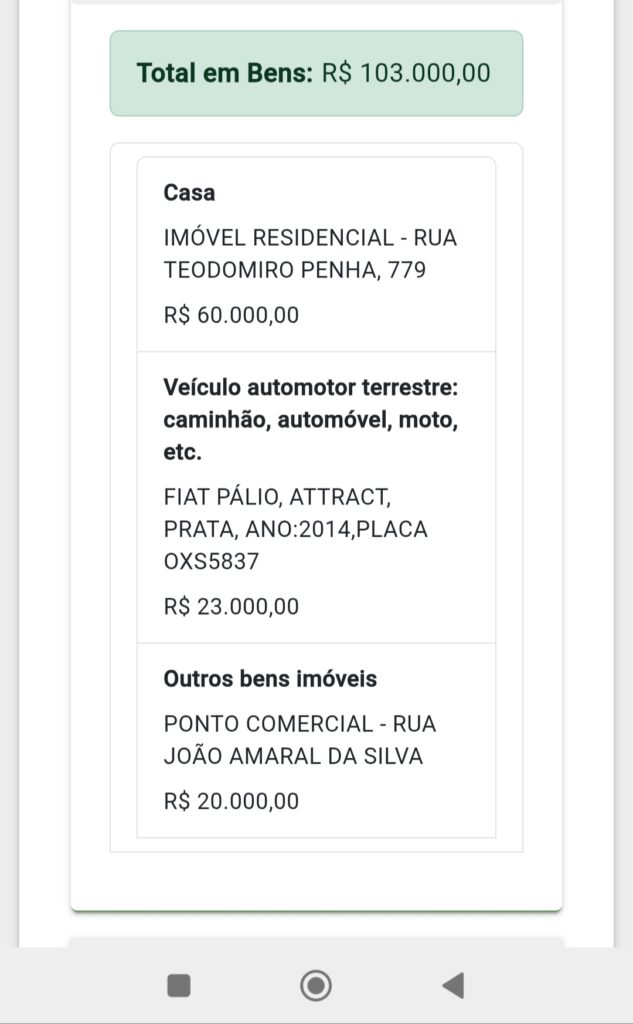
Task: Select the R$ 20.000,00 property value
Action: (231, 801)
